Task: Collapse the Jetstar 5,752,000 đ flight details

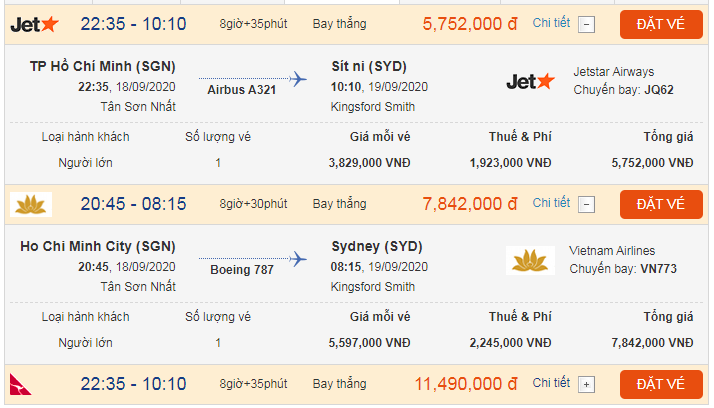Action: (x=587, y=24)
